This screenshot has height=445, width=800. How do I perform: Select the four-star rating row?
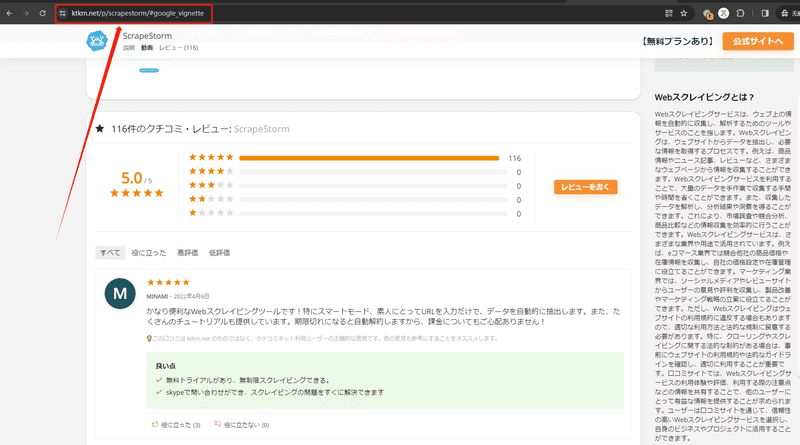coord(355,171)
